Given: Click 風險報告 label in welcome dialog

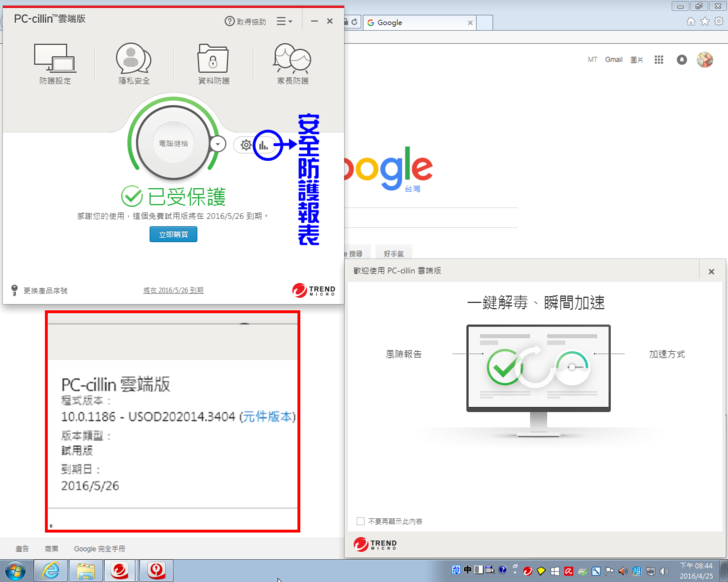Looking at the screenshot, I should pyautogui.click(x=403, y=355).
